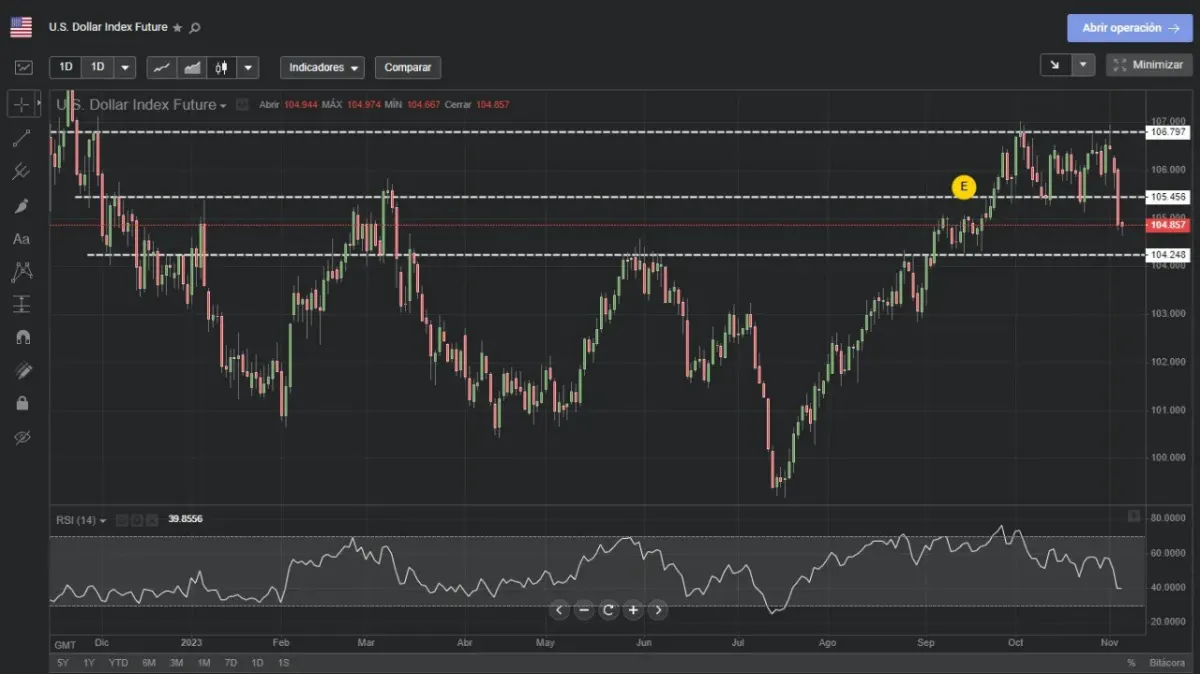Click icon next to the chart legend title
The width and height of the screenshot is (1200, 674).
[242, 104]
